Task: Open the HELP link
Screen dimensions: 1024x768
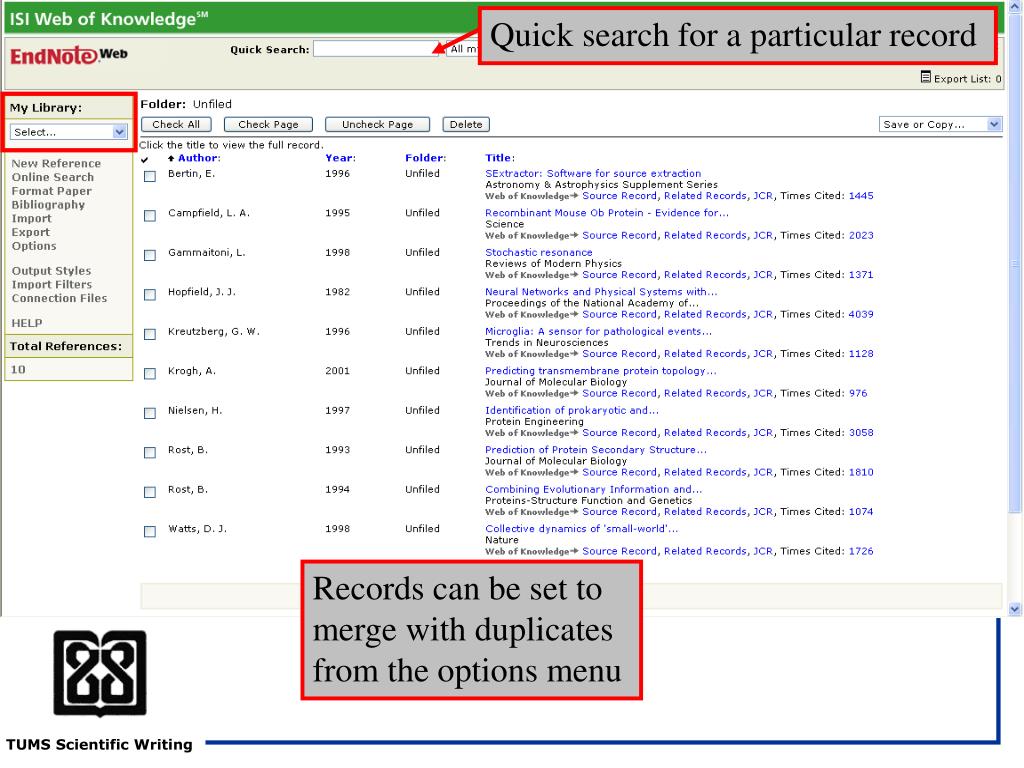Action: [x=27, y=323]
